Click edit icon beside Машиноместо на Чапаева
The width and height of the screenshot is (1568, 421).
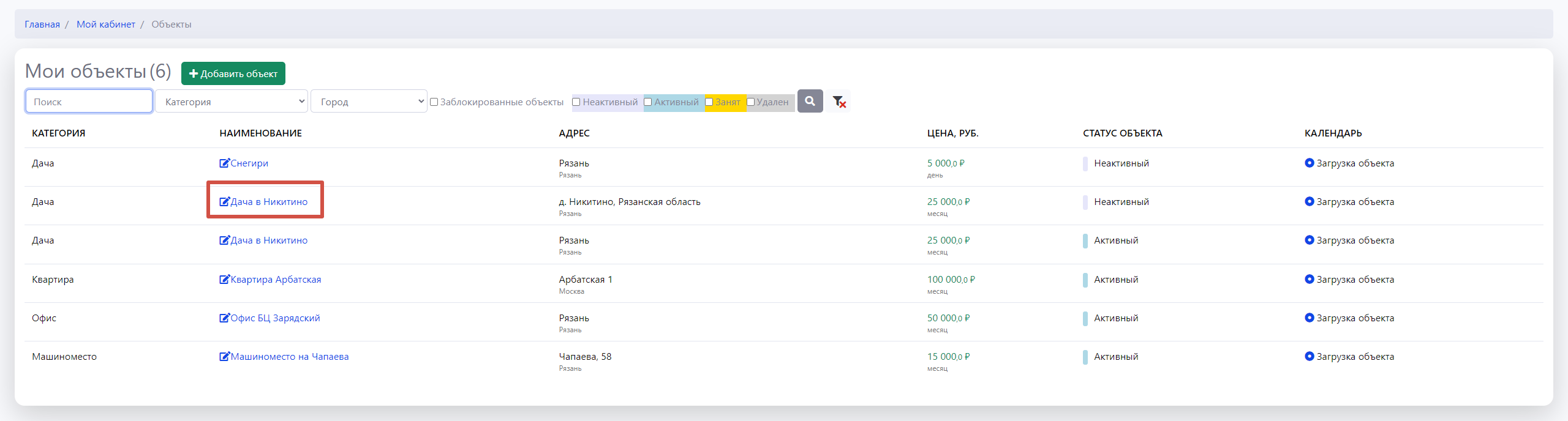click(224, 356)
